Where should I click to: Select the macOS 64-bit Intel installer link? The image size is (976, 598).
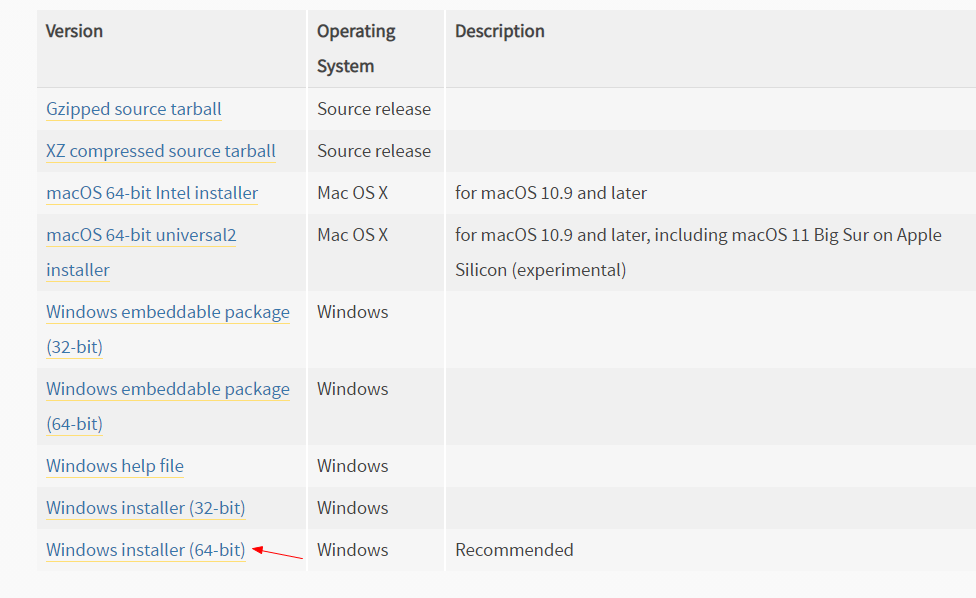tap(152, 193)
